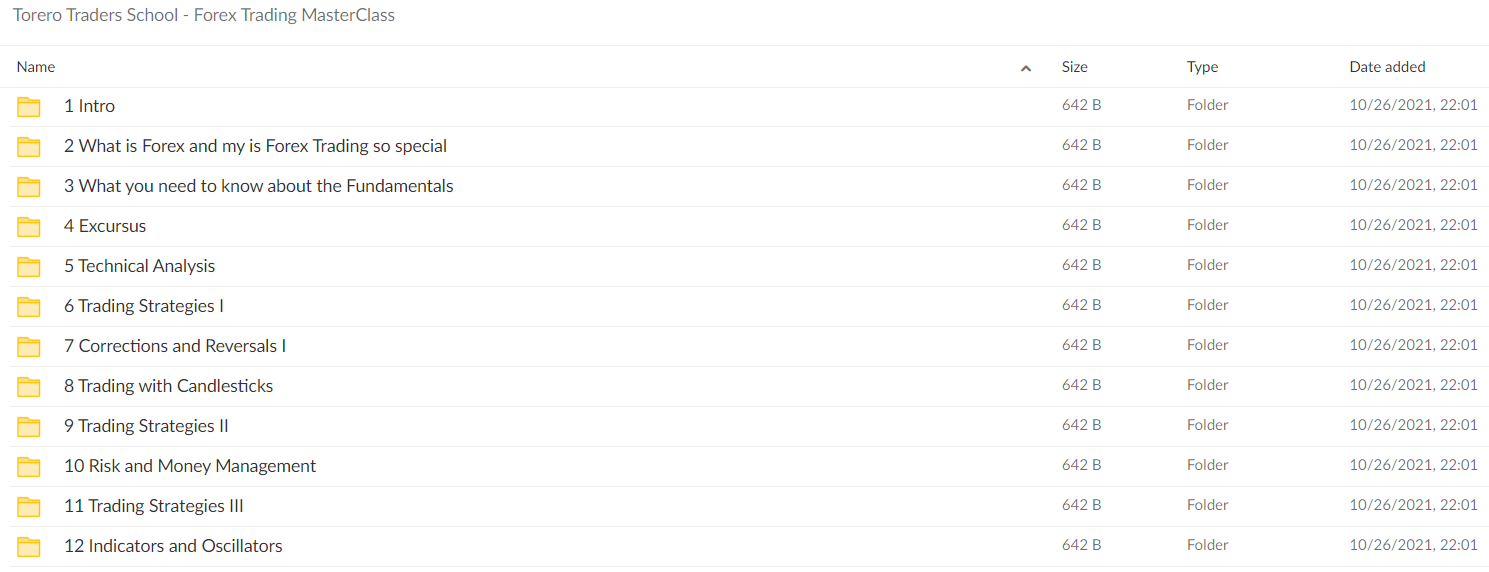
Task: Click the Name column header label
Action: [36, 67]
